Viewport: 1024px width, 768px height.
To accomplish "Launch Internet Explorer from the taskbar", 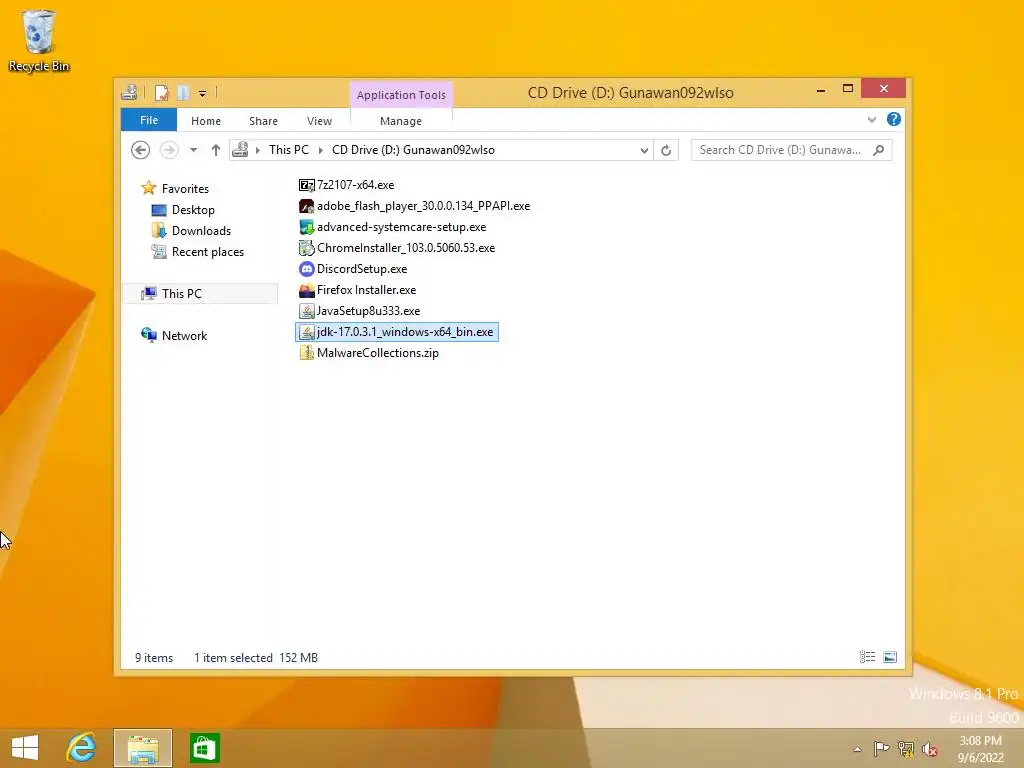I will [x=81, y=748].
